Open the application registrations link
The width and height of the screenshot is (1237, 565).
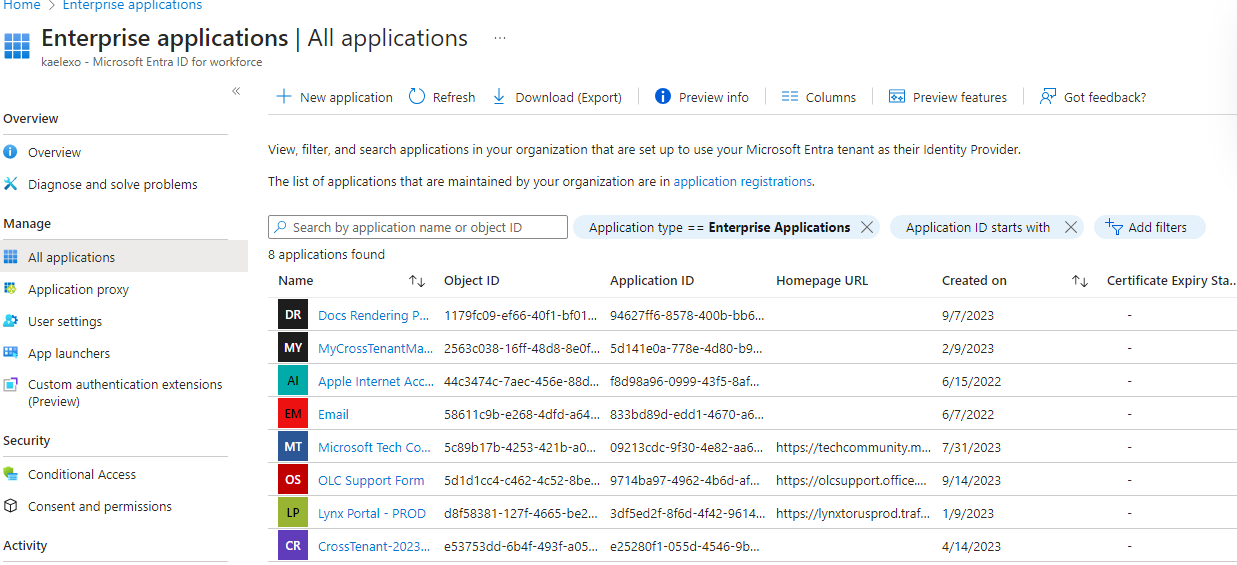(x=742, y=182)
